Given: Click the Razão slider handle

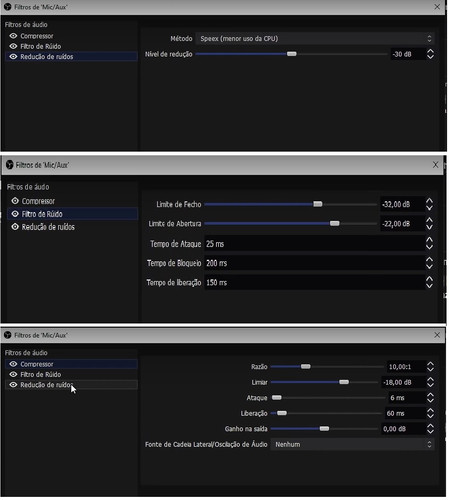Looking at the screenshot, I should coord(306,367).
